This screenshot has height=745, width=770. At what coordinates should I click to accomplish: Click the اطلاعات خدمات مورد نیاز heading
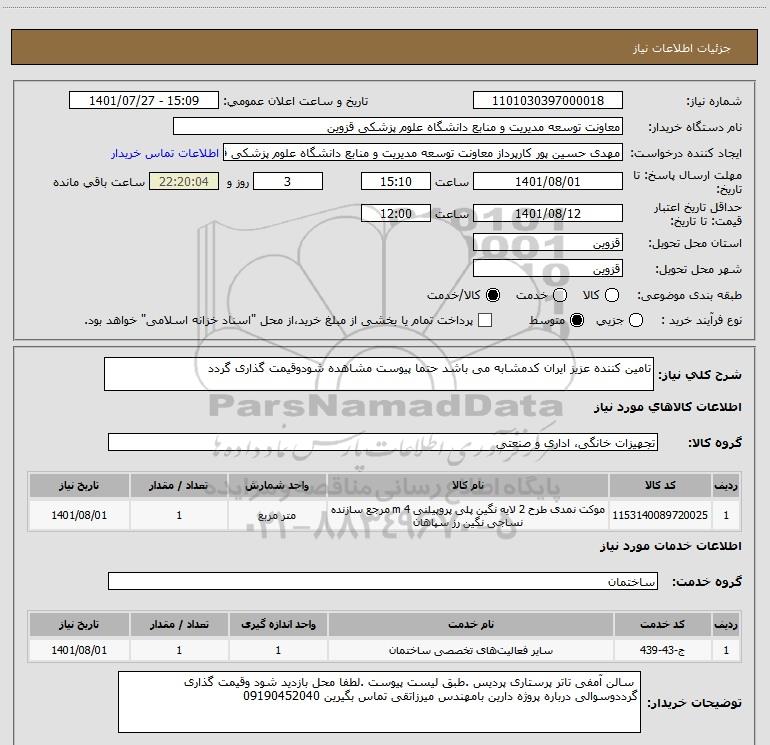670,546
